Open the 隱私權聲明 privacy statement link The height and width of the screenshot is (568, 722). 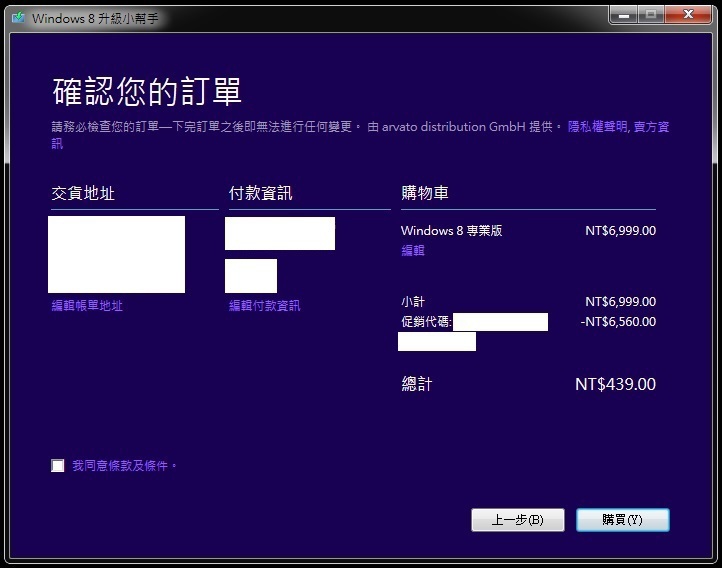click(x=598, y=127)
